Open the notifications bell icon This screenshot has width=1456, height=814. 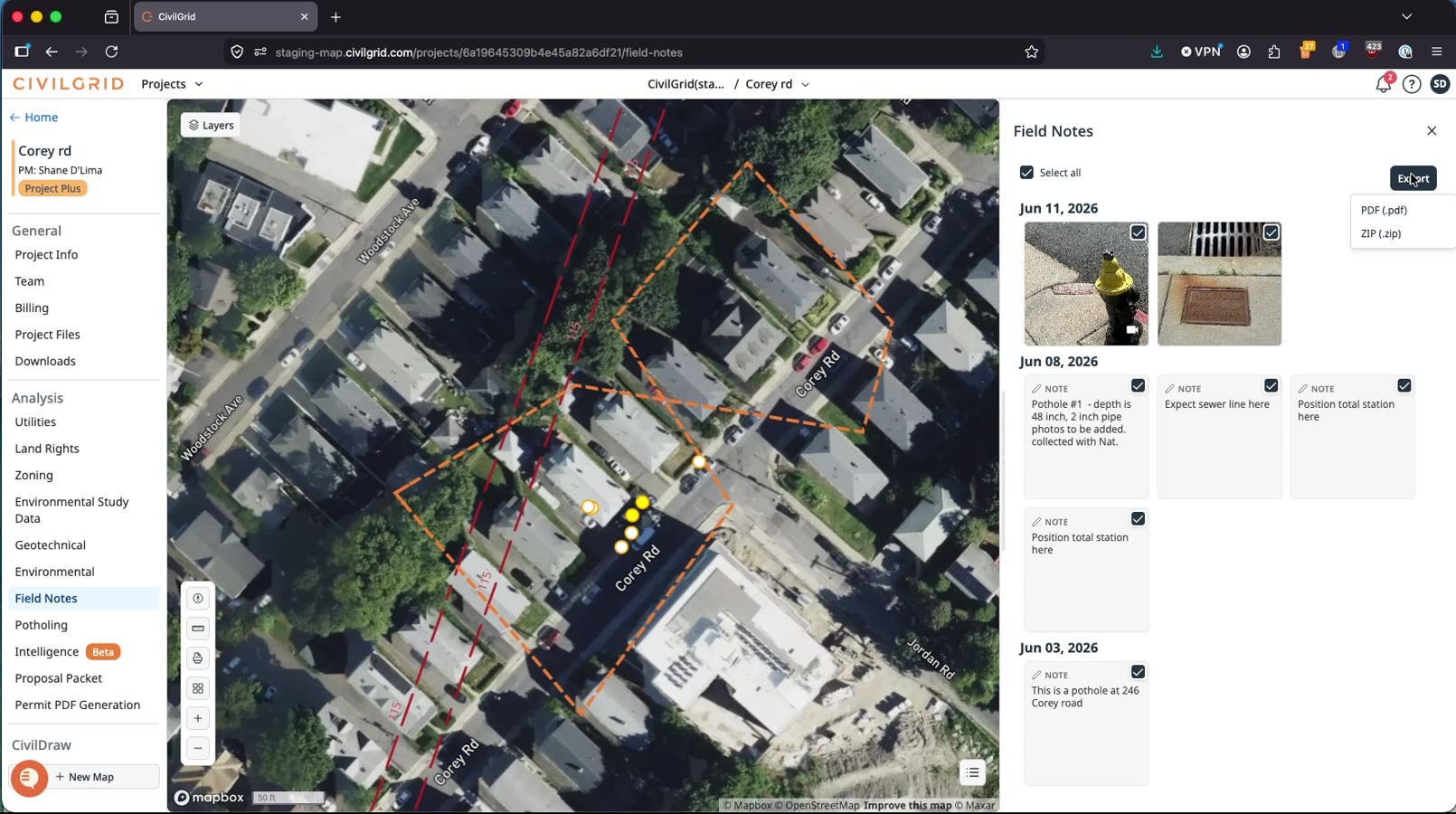point(1383,84)
